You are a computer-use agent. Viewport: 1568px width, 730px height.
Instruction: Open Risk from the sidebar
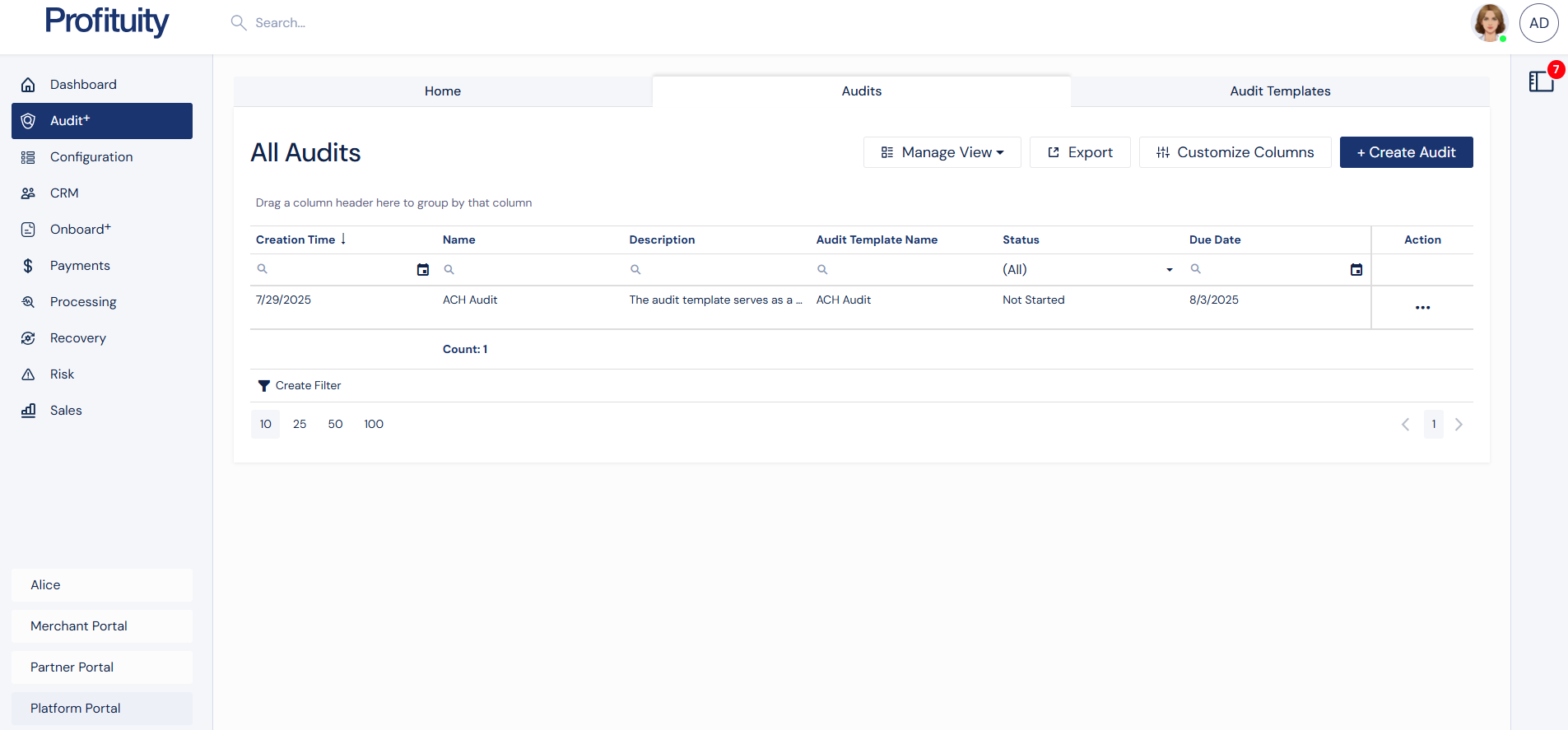(62, 374)
